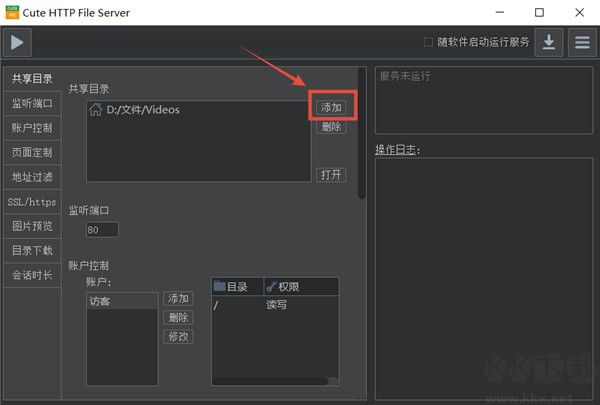Image resolution: width=600 pixels, height=405 pixels.
Task: Switch to the 监听端口 tab
Action: [31, 103]
